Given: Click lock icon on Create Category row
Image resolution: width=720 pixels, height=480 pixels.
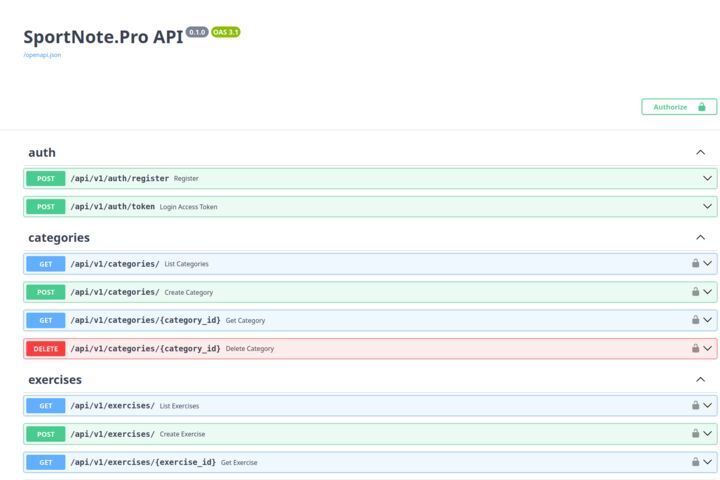Looking at the screenshot, I should [695, 292].
